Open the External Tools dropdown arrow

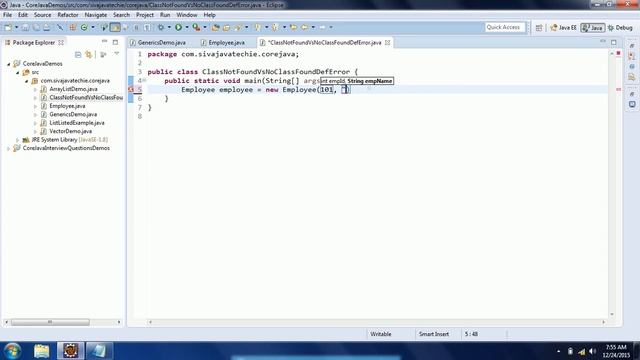pyautogui.click(x=204, y=27)
